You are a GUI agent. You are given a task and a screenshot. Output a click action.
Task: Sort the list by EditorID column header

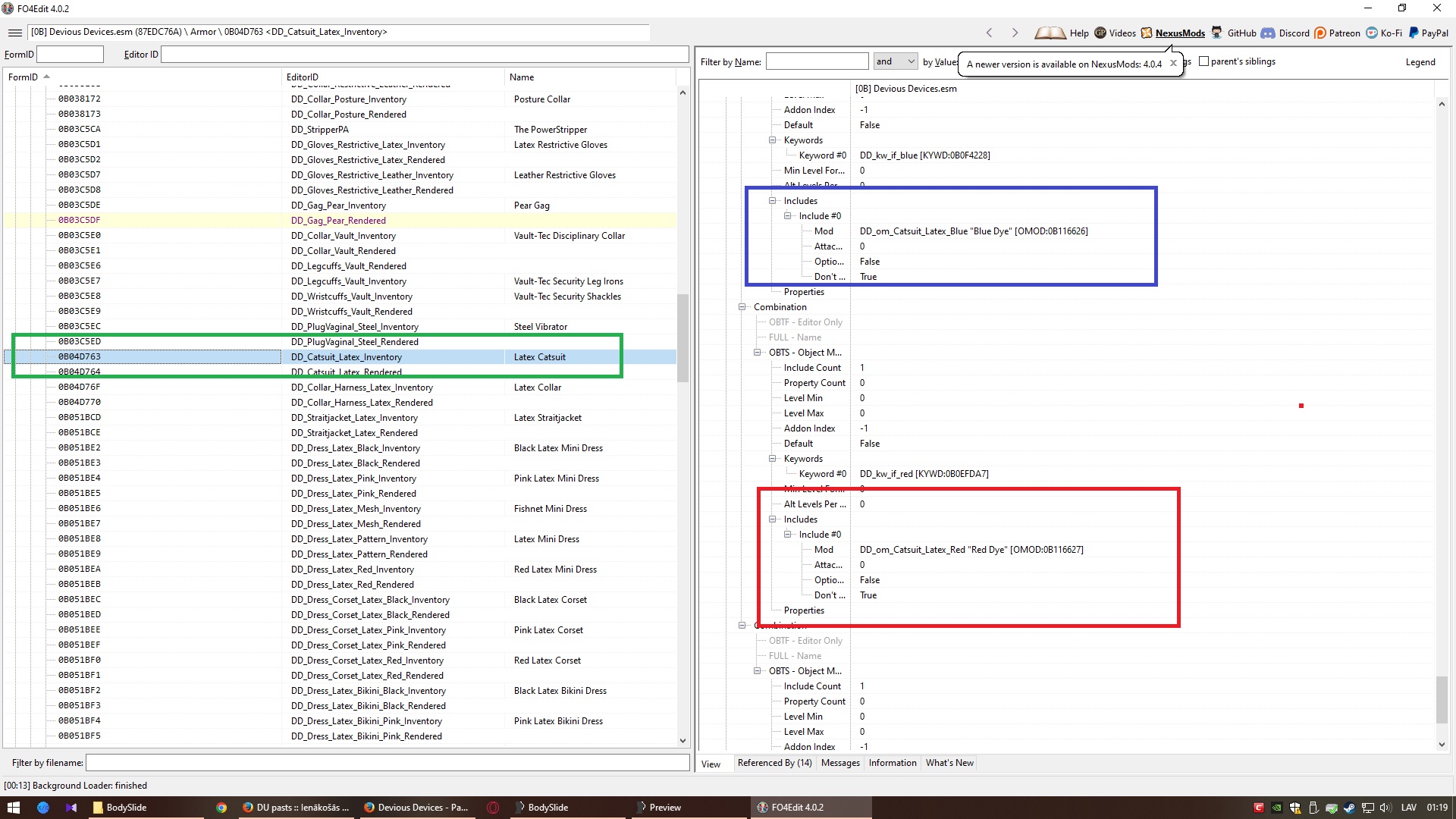tap(393, 77)
